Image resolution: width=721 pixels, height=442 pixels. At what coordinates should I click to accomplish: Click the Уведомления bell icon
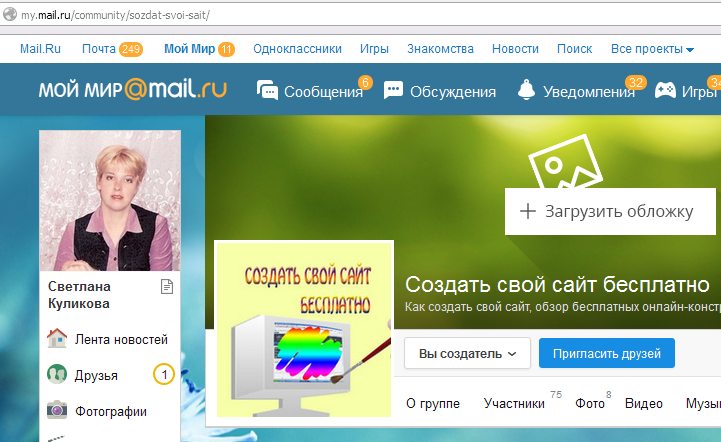point(526,90)
